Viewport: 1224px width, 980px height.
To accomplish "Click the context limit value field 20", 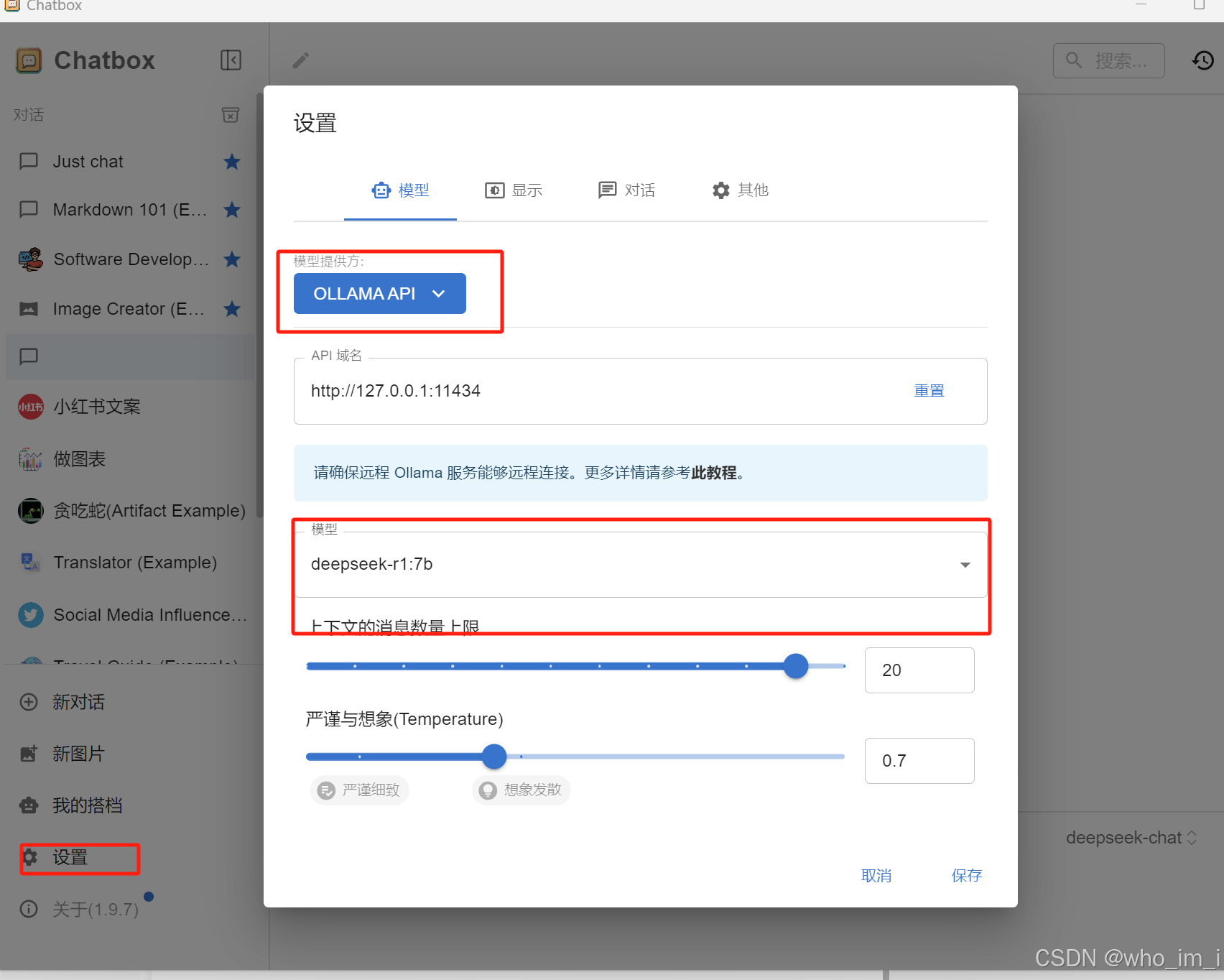I will point(919,670).
